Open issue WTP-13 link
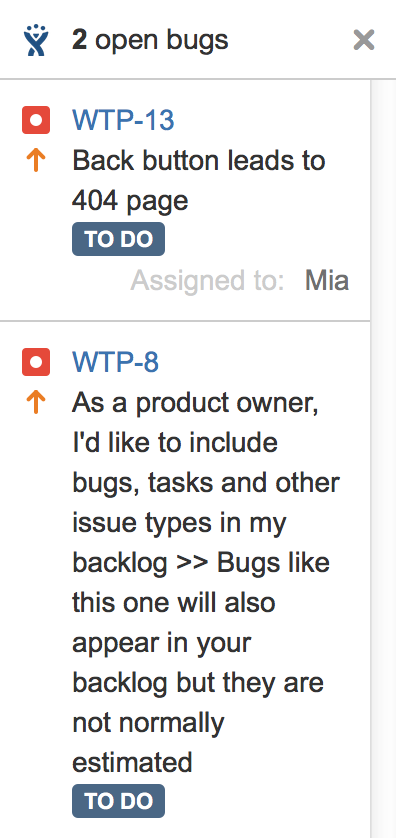The width and height of the screenshot is (396, 838). (x=123, y=120)
